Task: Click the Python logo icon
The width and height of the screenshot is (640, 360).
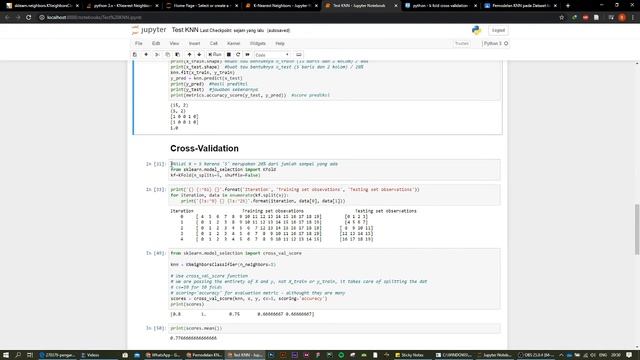Action: [476, 30]
